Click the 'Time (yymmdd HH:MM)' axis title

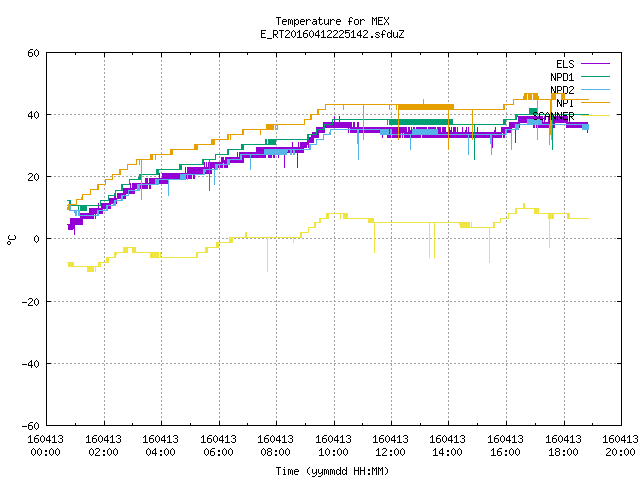pyautogui.click(x=332, y=471)
